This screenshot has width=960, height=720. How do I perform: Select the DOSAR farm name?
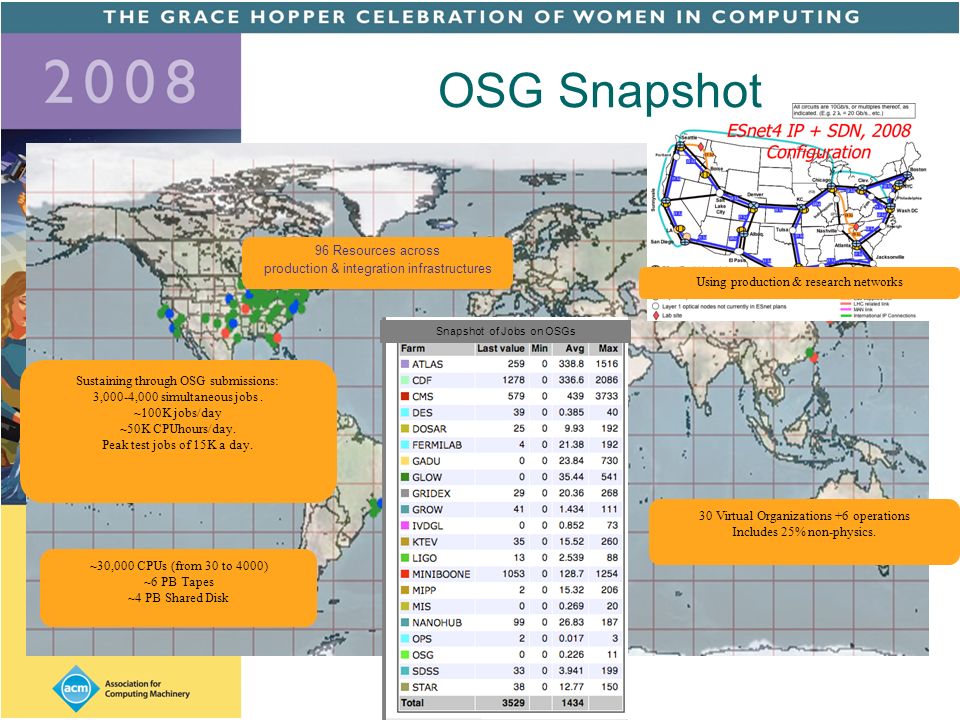[429, 429]
